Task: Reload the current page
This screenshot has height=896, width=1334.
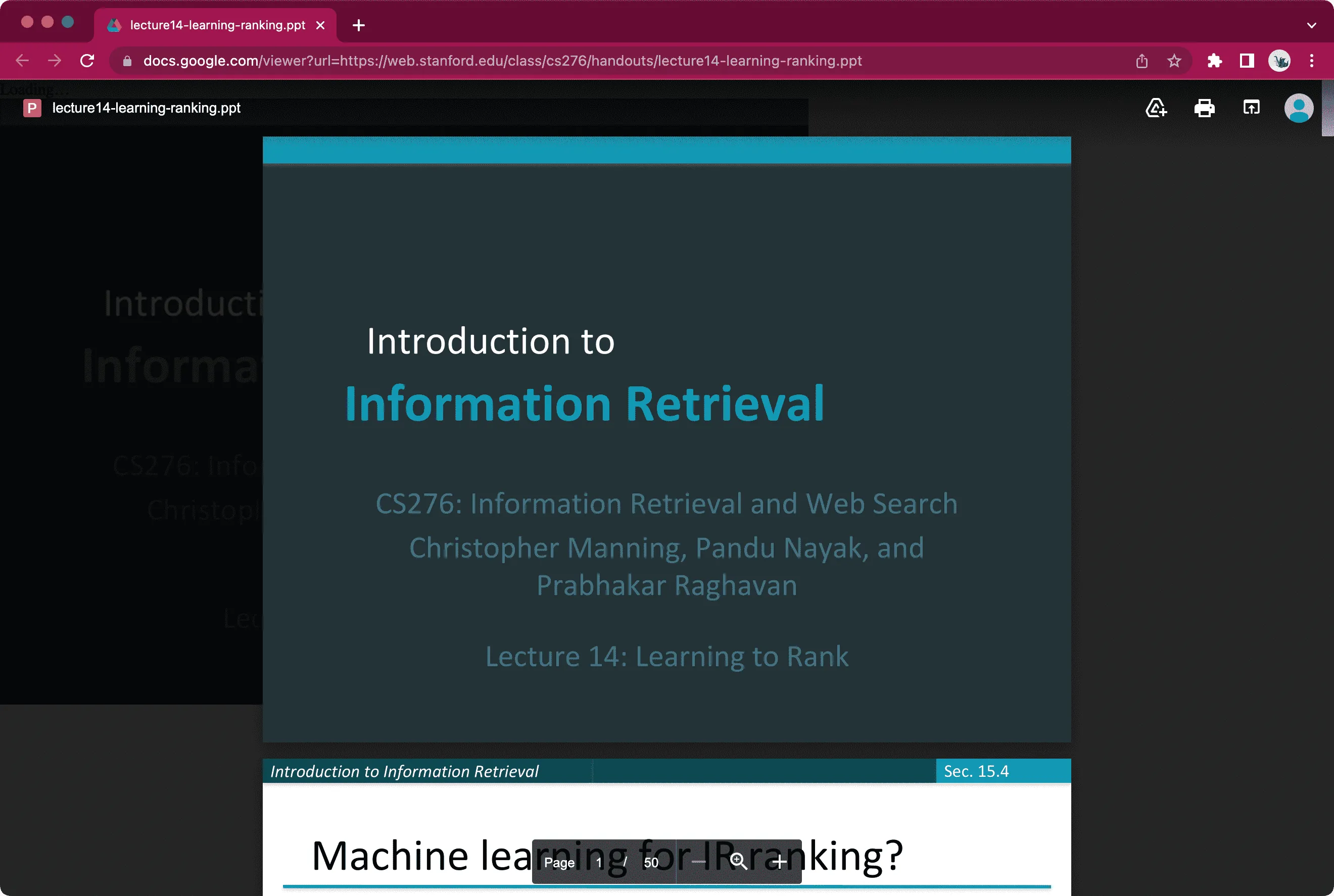Action: pyautogui.click(x=87, y=61)
